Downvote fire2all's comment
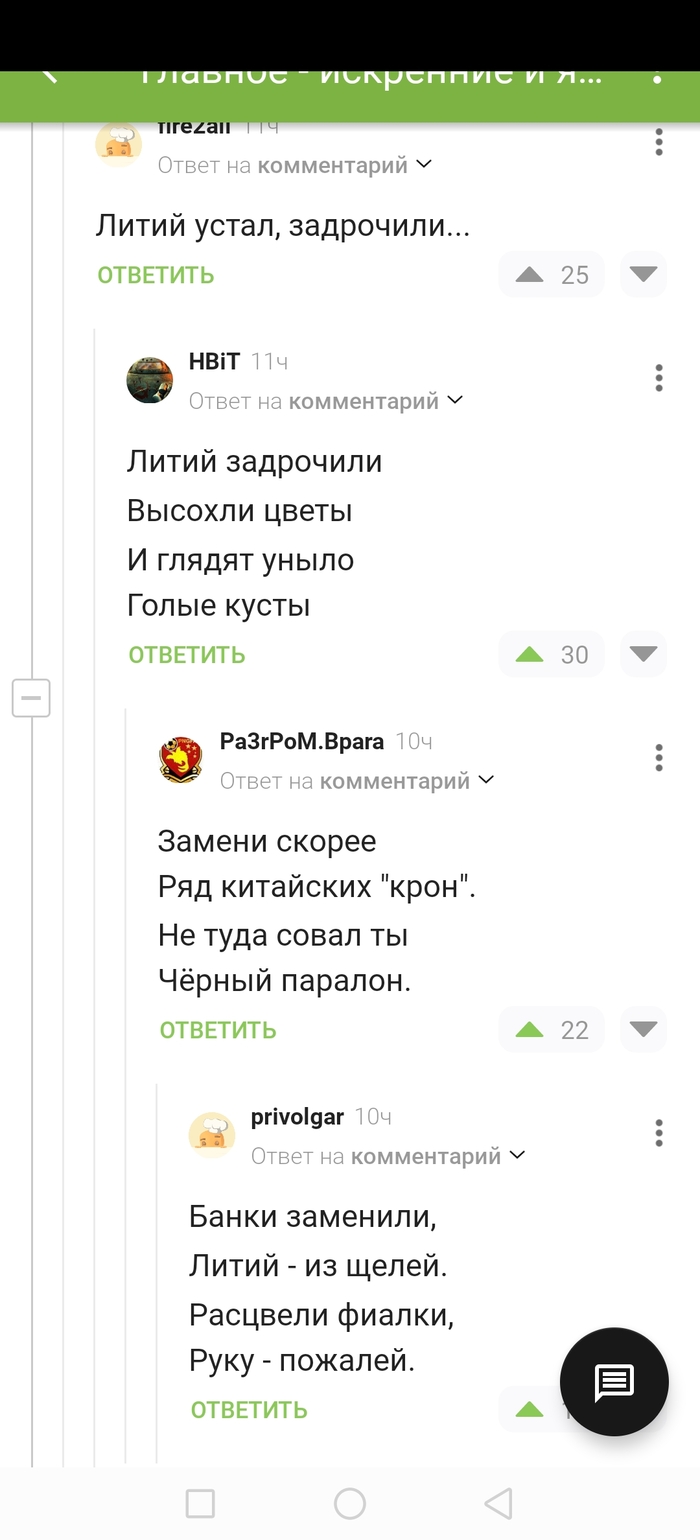This screenshot has width=700, height=1540. pos(643,274)
